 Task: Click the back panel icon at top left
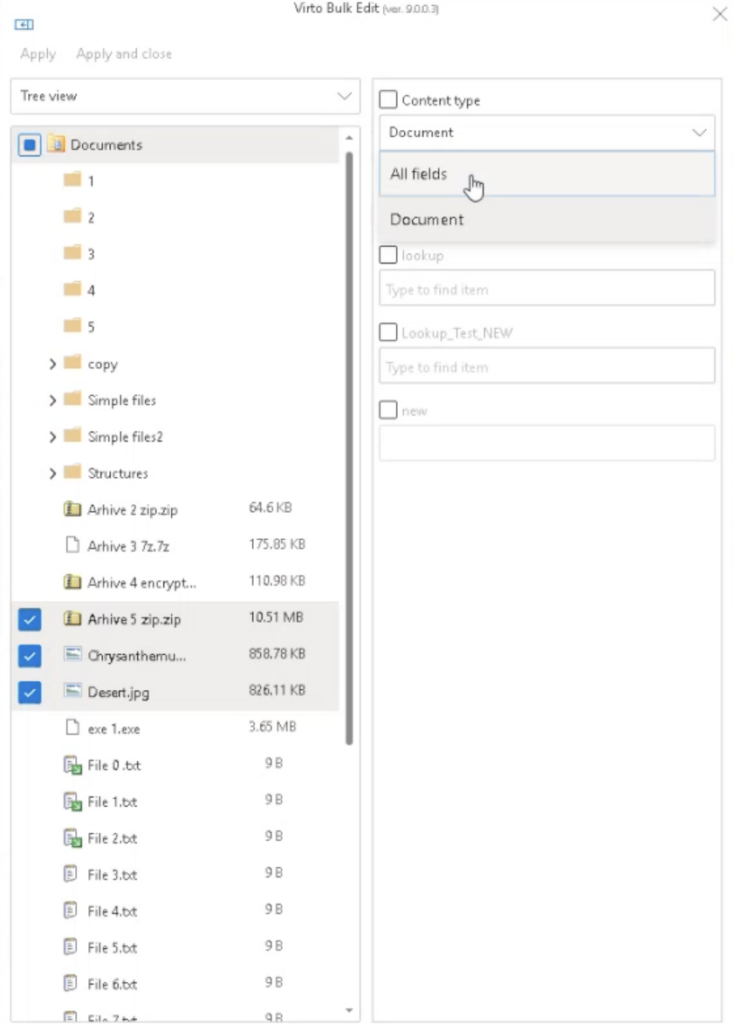[x=24, y=24]
